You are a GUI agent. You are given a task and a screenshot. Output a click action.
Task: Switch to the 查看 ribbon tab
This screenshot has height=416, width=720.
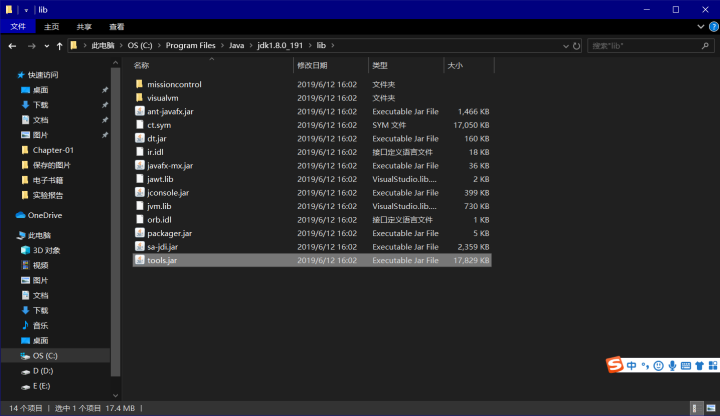click(117, 27)
